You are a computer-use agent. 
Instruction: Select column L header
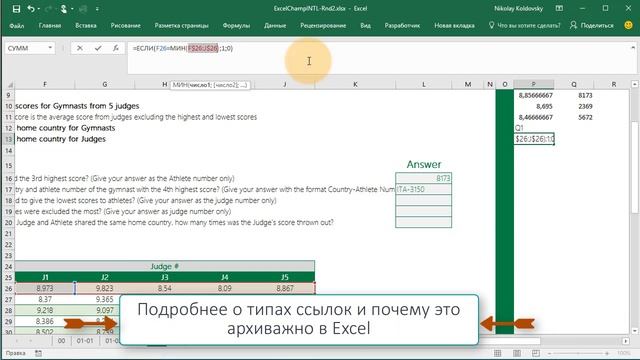(424, 84)
